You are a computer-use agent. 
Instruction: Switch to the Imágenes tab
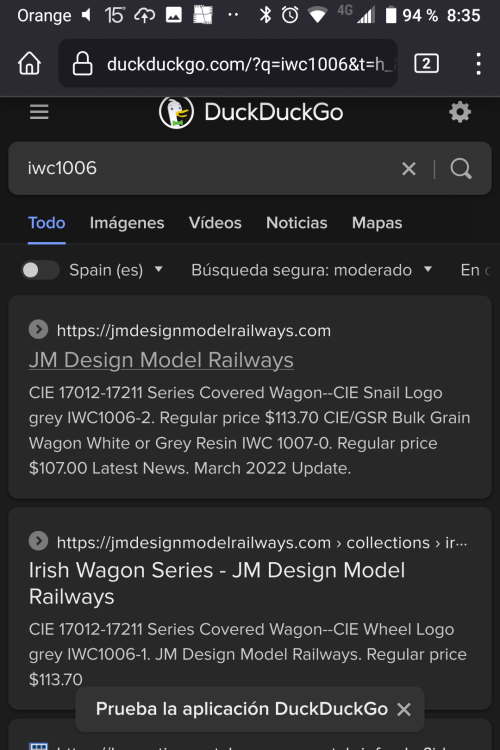[x=127, y=223]
